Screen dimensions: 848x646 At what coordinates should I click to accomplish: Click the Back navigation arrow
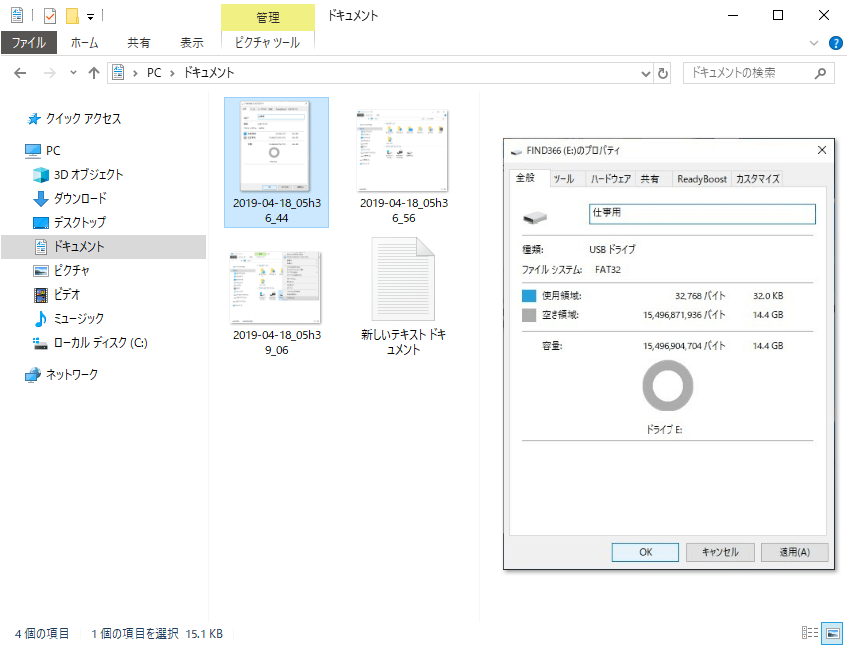[x=20, y=73]
